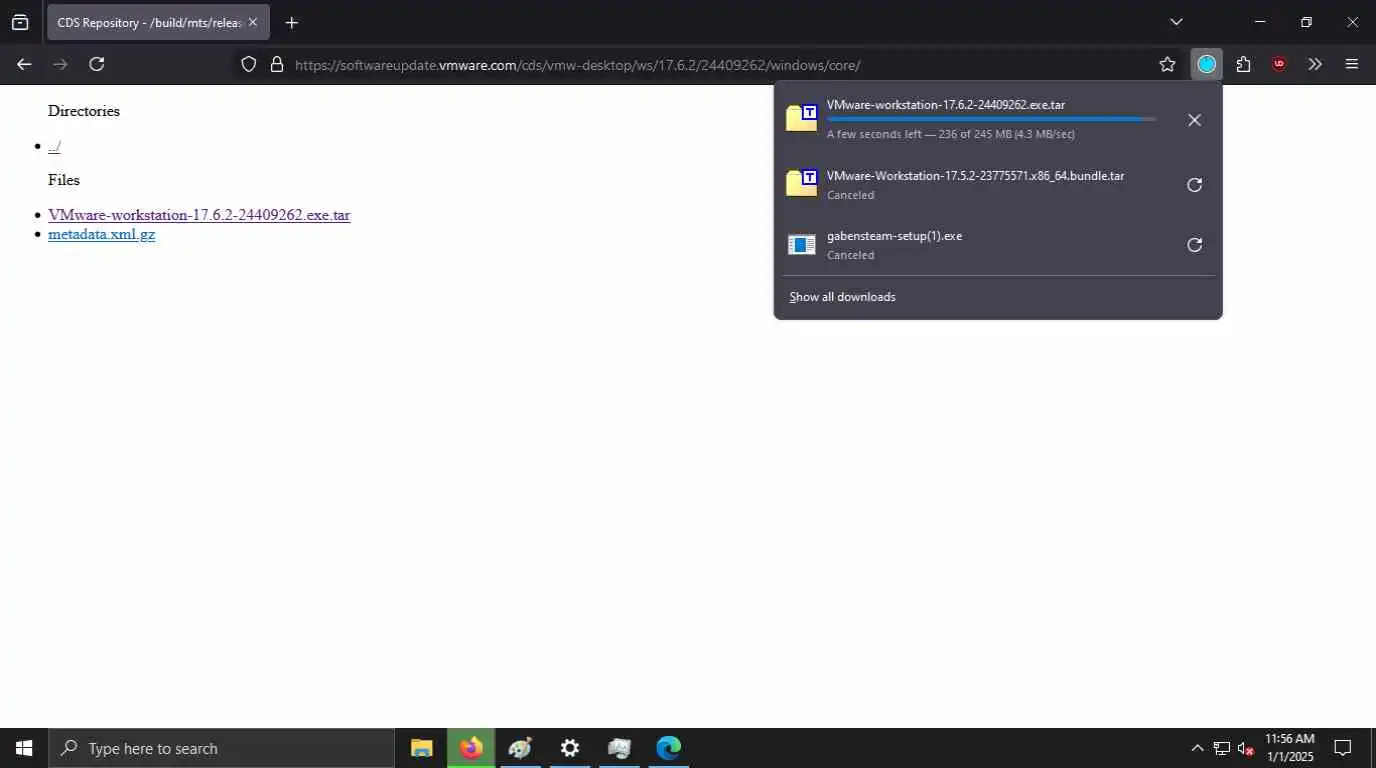Show more tools overflow chevron
Image resolution: width=1376 pixels, height=768 pixels.
coord(1315,64)
